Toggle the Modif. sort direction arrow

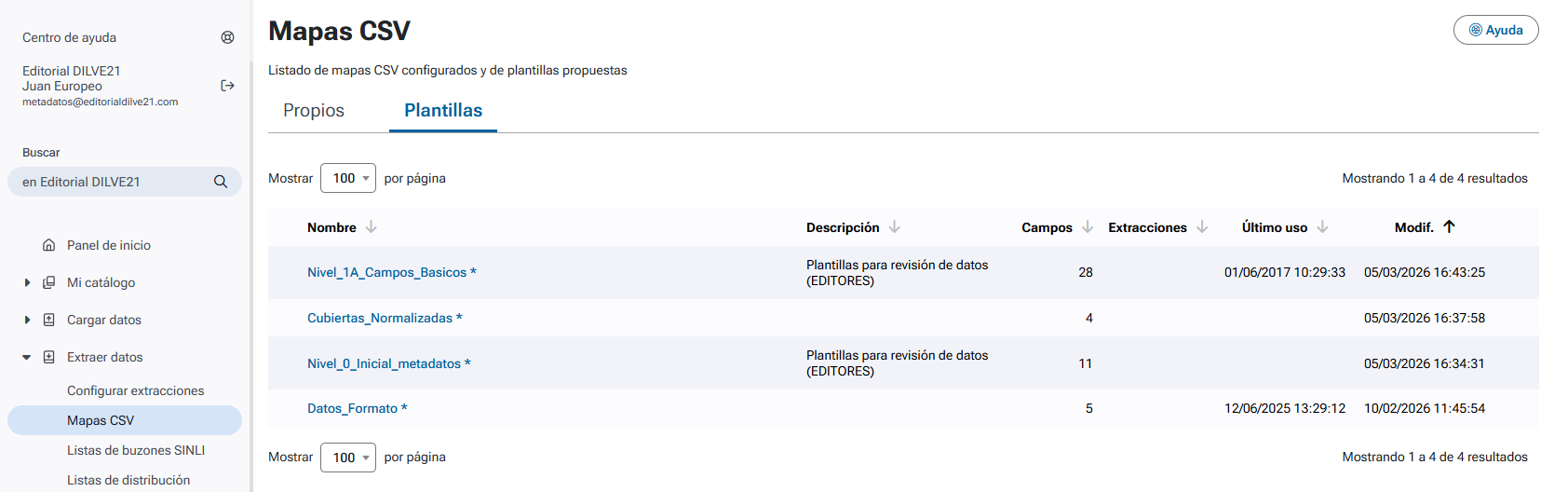pos(1449,226)
